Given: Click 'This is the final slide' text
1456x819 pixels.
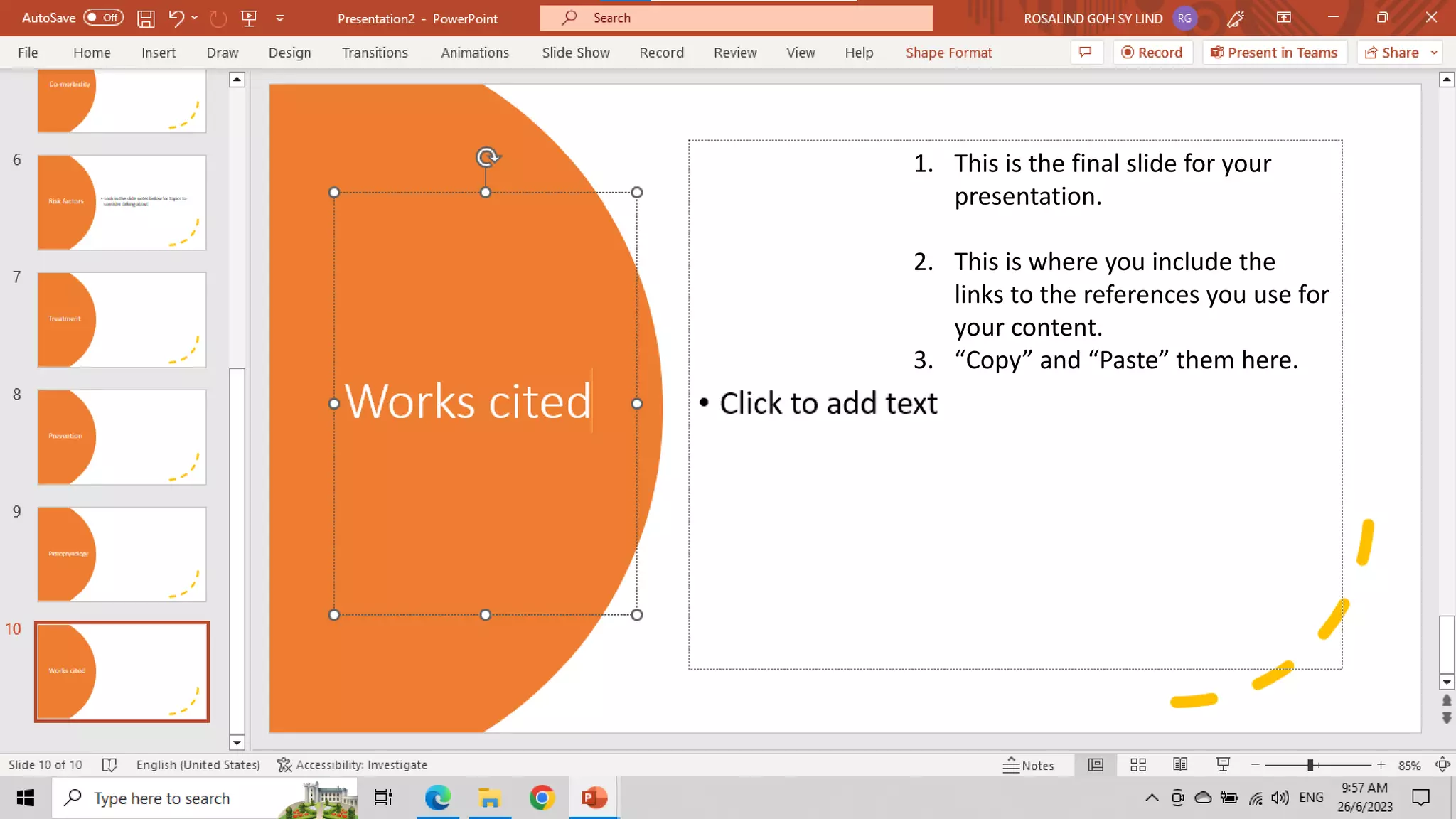Looking at the screenshot, I should pos(1113,180).
